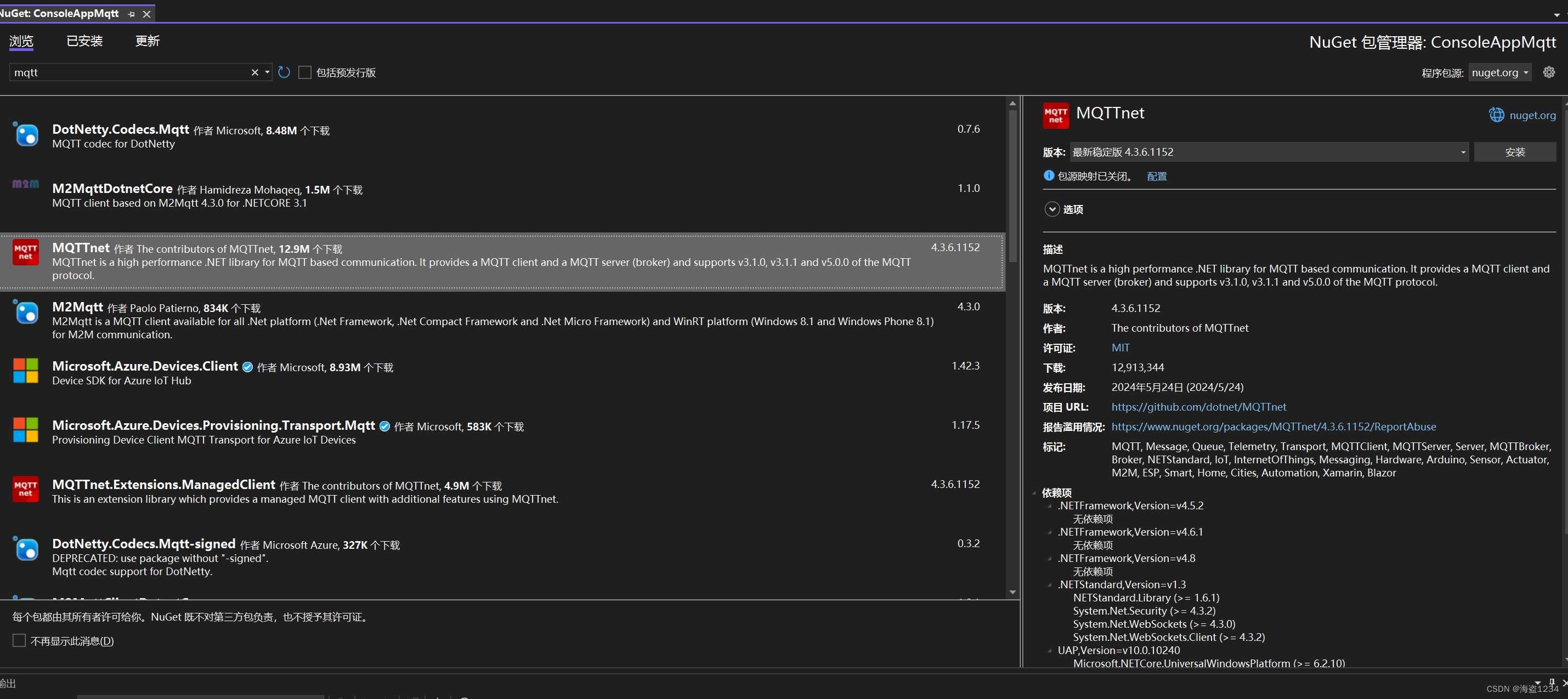This screenshot has height=699, width=1568.
Task: Collapse .NETFramework v4.6.1 dependency node
Action: 1049,532
